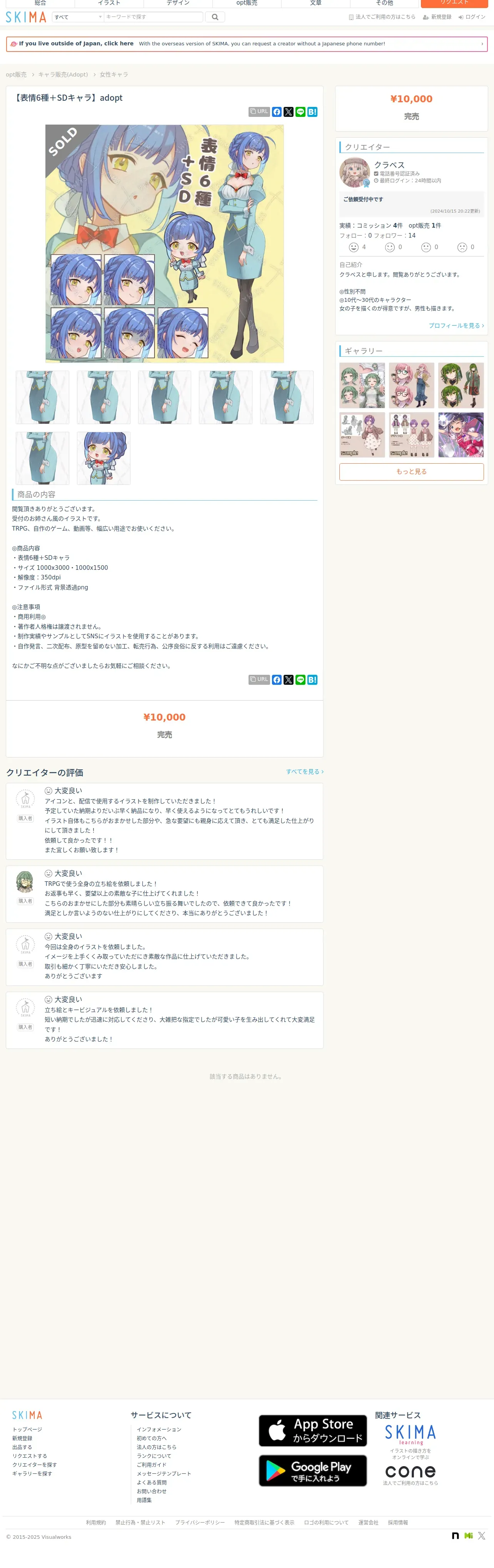Screen dimensions: 494x1568
Task: Open the 総合 top tab
Action: click(x=40, y=3)
